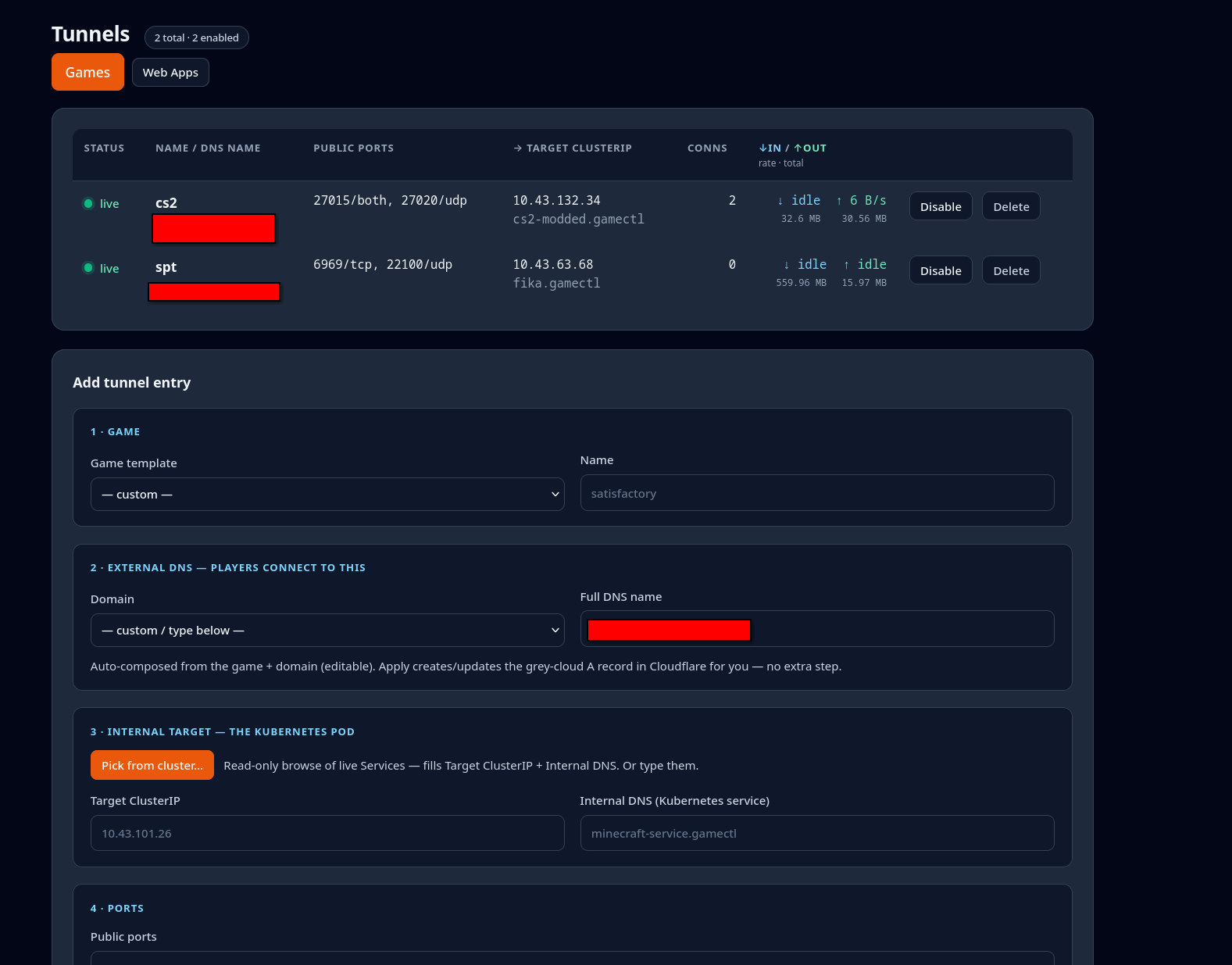Open the Domain dropdown

(327, 630)
